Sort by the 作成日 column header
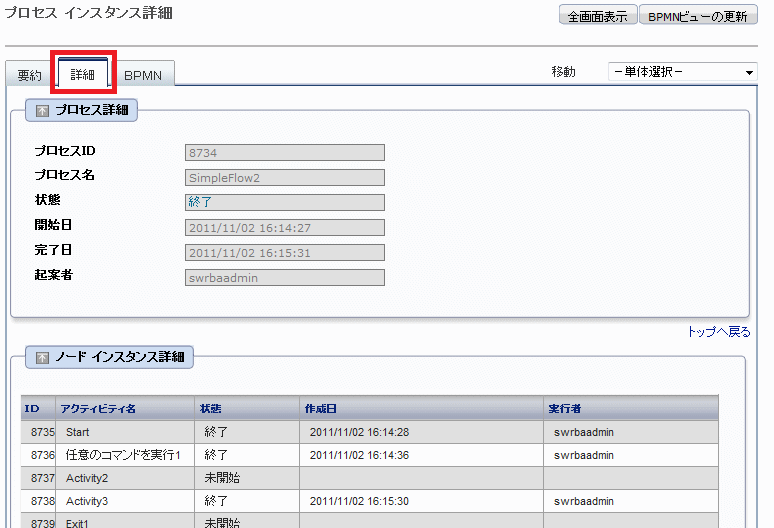 (x=321, y=409)
